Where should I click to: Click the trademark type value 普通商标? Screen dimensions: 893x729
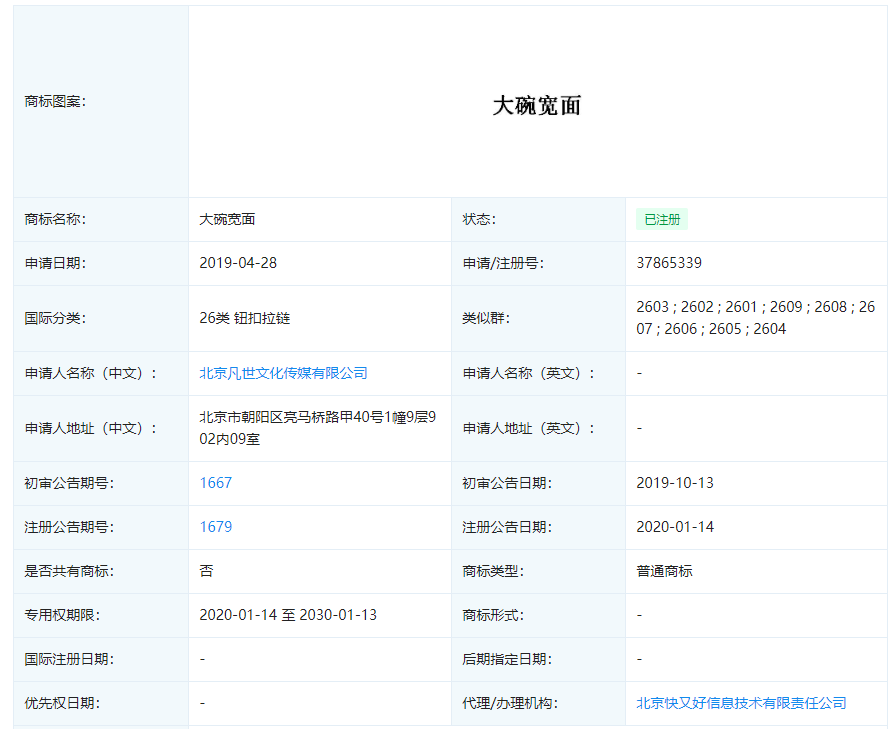[x=664, y=571]
